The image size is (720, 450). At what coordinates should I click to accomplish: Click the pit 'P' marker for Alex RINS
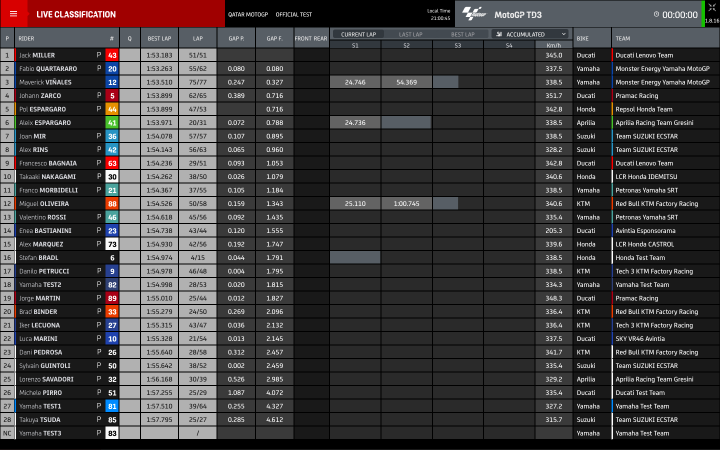coord(99,149)
